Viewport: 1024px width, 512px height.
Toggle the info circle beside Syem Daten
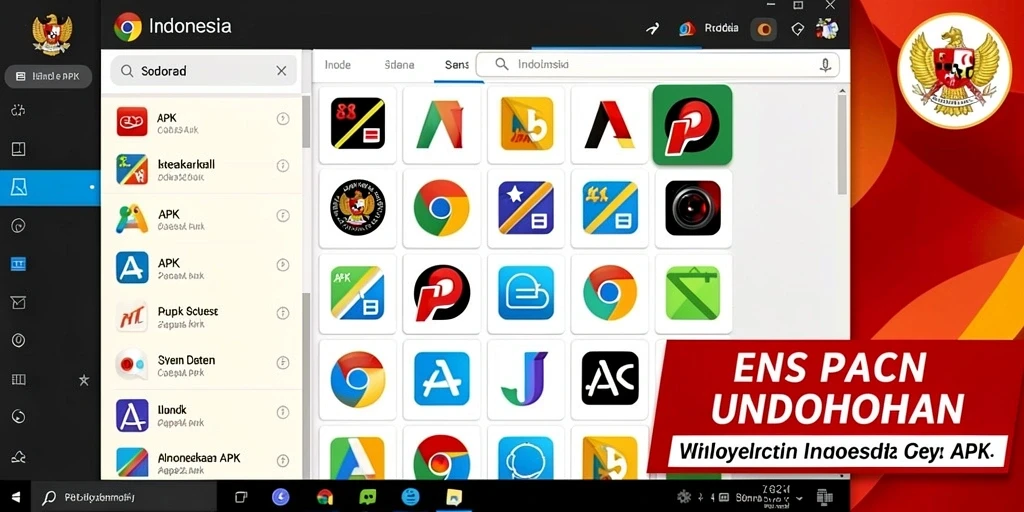(283, 362)
